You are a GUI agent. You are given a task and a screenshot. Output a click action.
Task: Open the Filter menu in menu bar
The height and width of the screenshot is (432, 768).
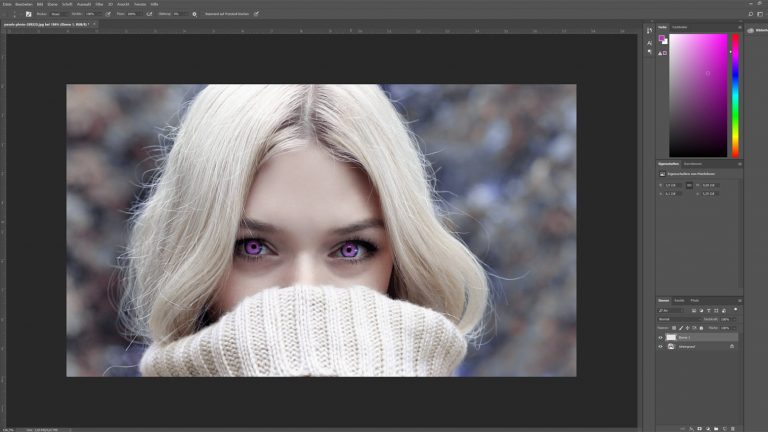coord(101,4)
